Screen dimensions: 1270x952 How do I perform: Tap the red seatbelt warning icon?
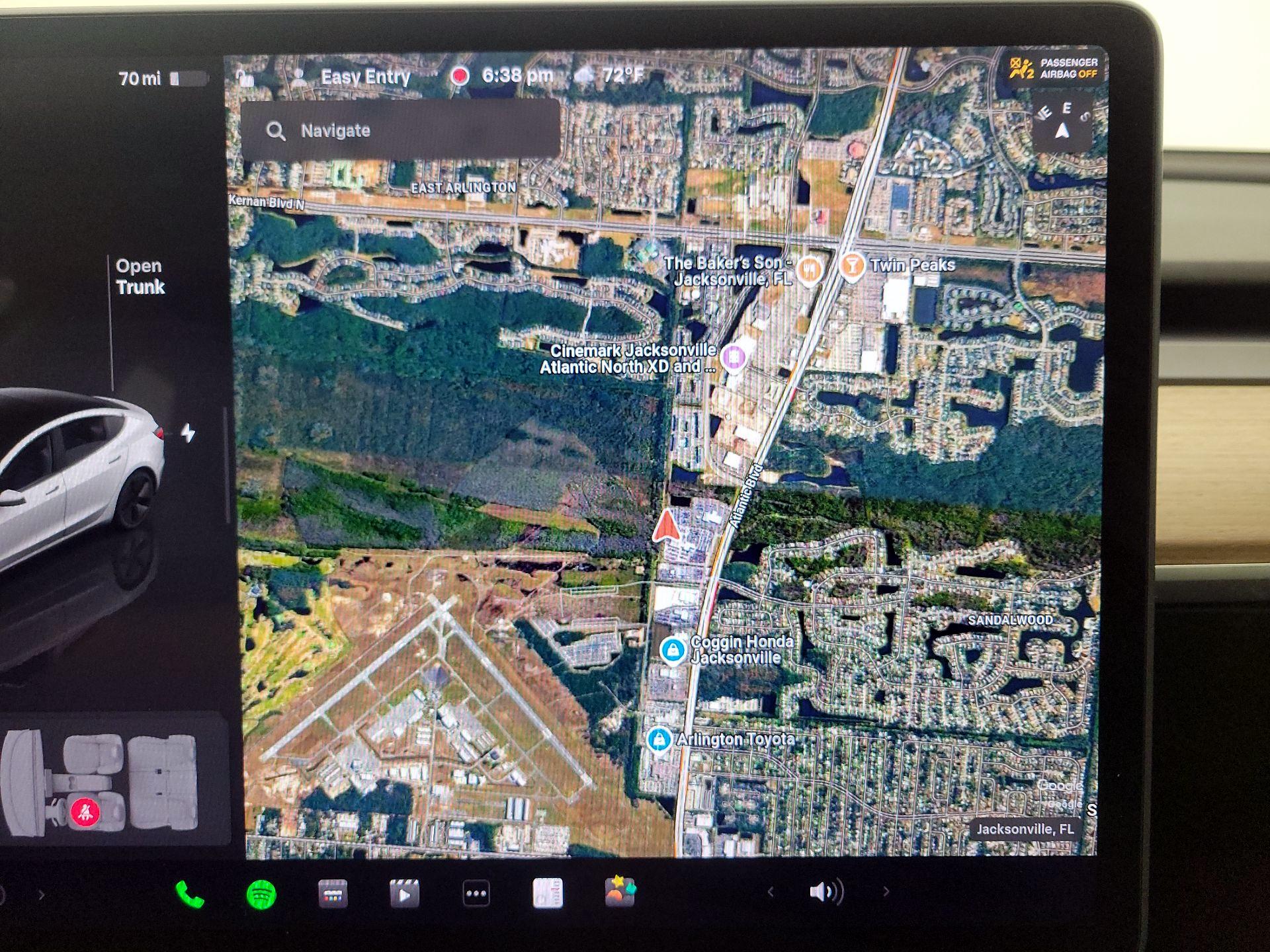click(x=85, y=812)
